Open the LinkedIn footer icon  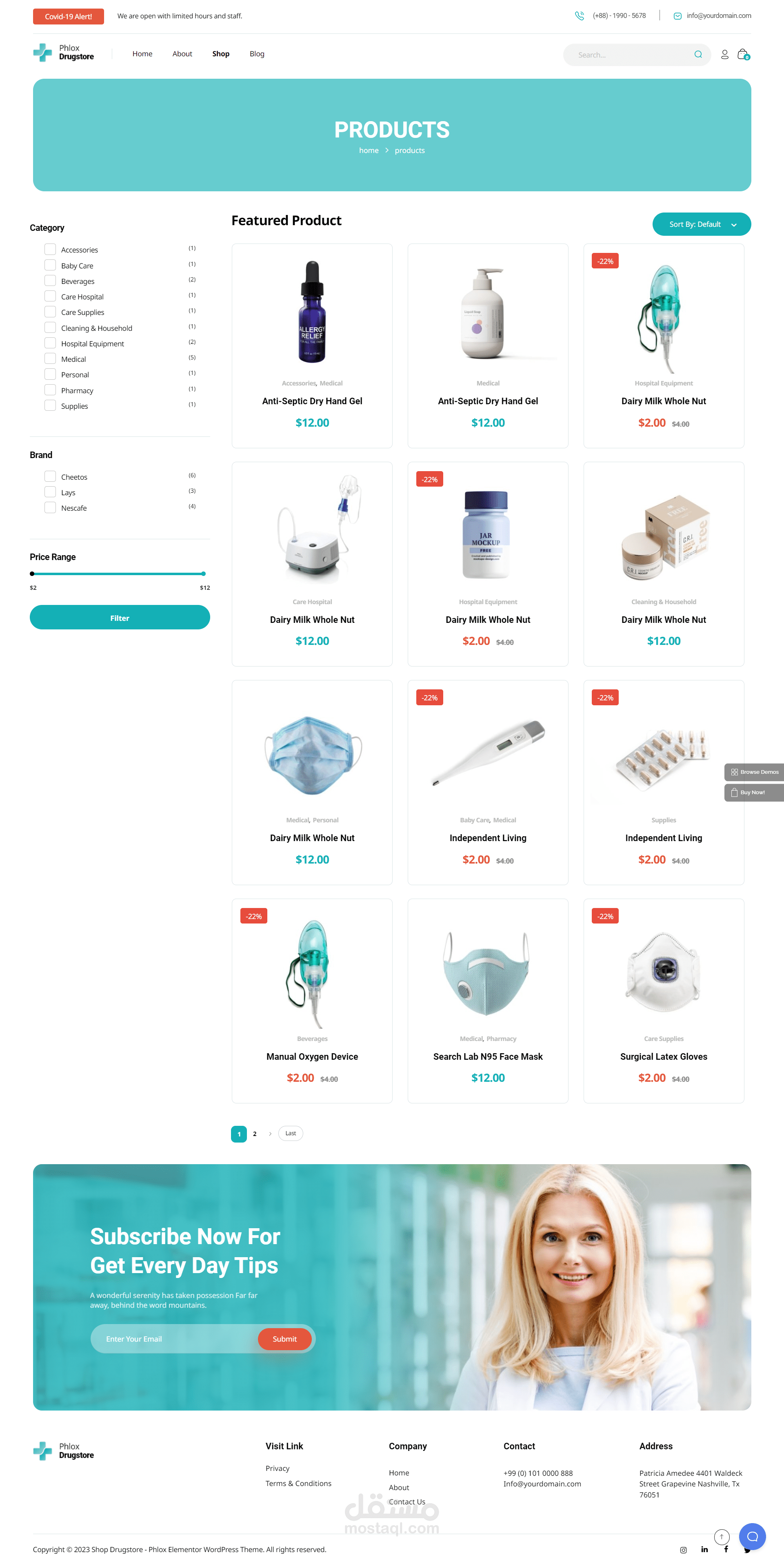click(704, 1550)
